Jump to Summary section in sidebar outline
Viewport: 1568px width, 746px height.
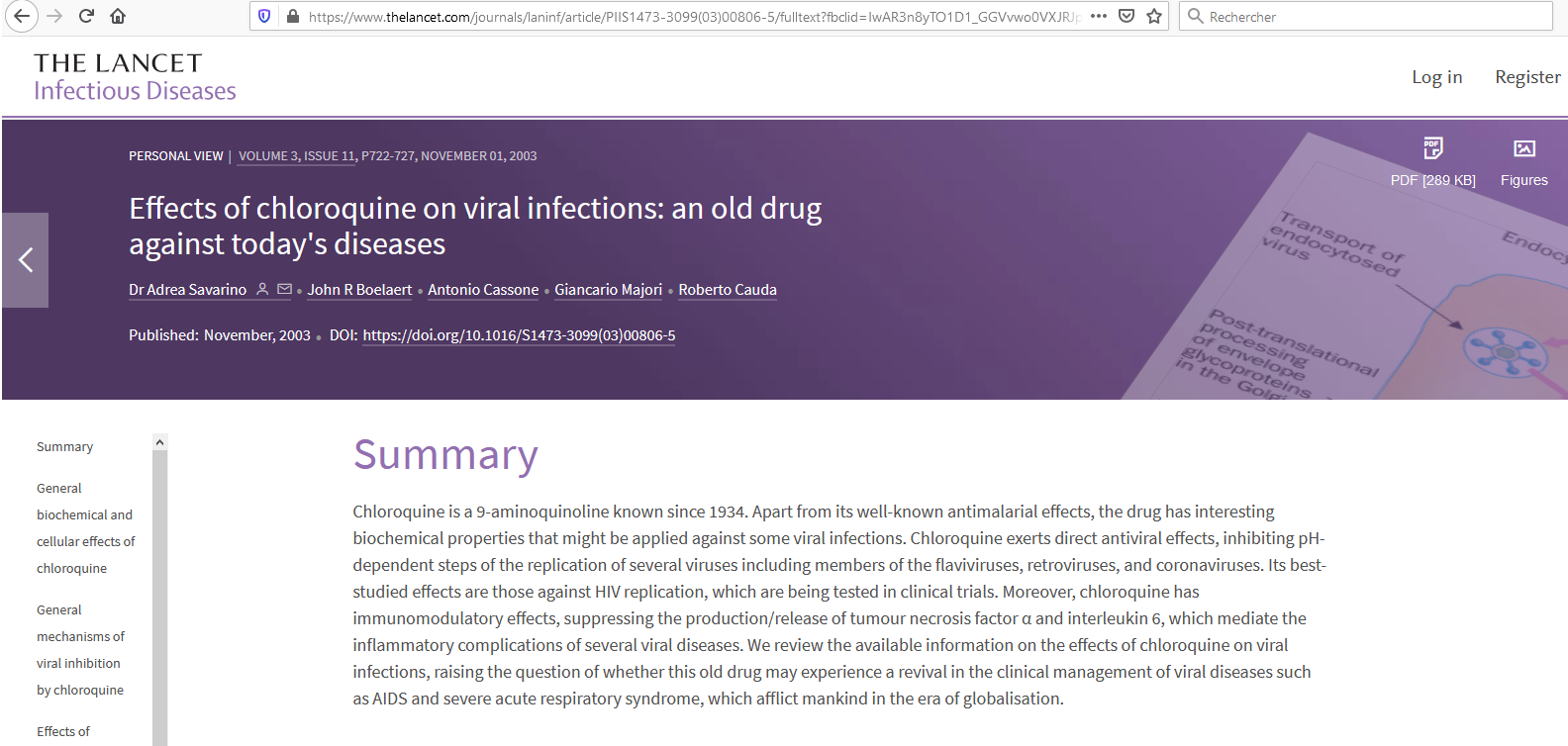pyautogui.click(x=65, y=447)
